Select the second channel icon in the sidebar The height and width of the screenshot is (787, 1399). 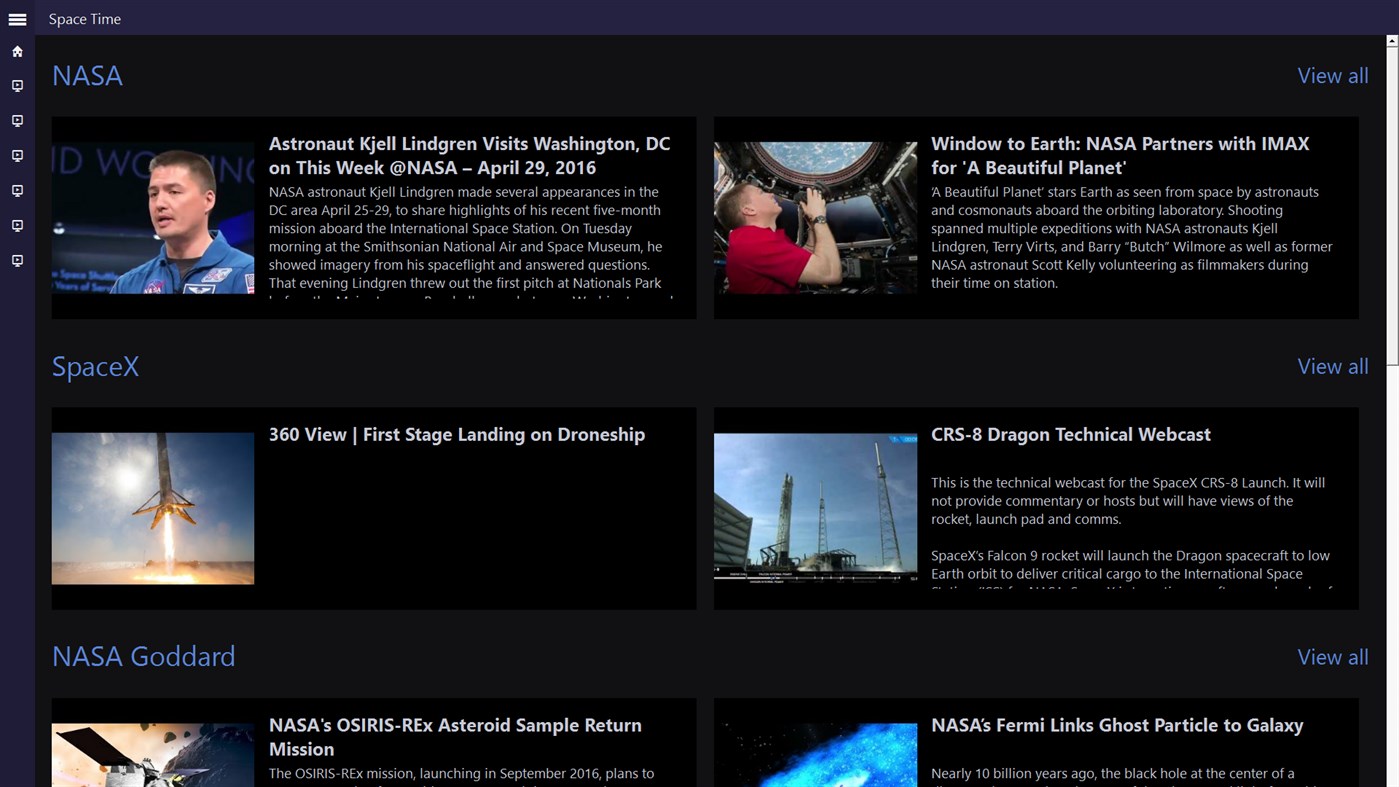coord(17,120)
